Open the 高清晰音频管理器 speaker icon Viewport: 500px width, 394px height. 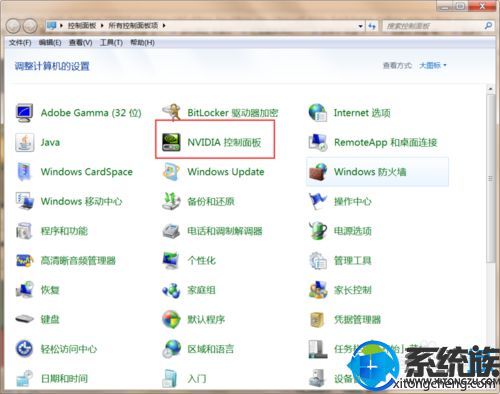pos(24,260)
